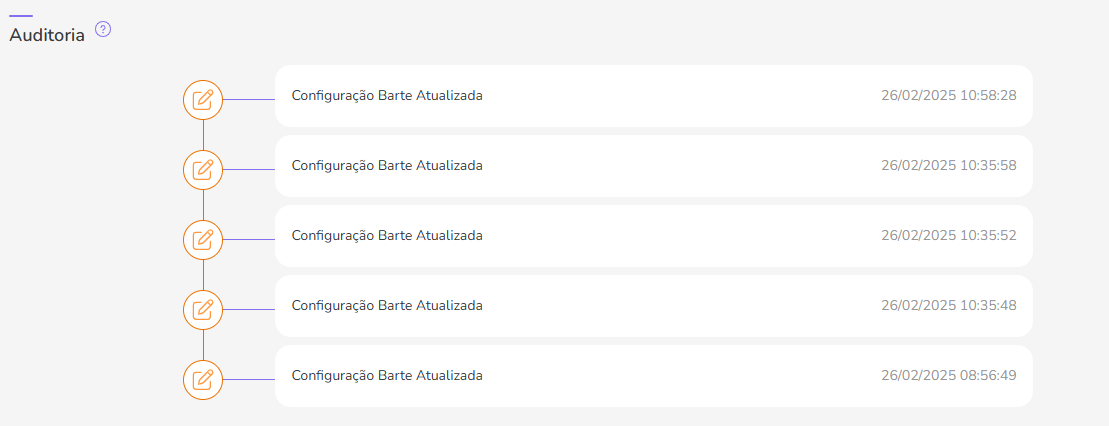Open the audit entry card logged at 10:35:58
This screenshot has width=1109, height=426.
point(653,166)
